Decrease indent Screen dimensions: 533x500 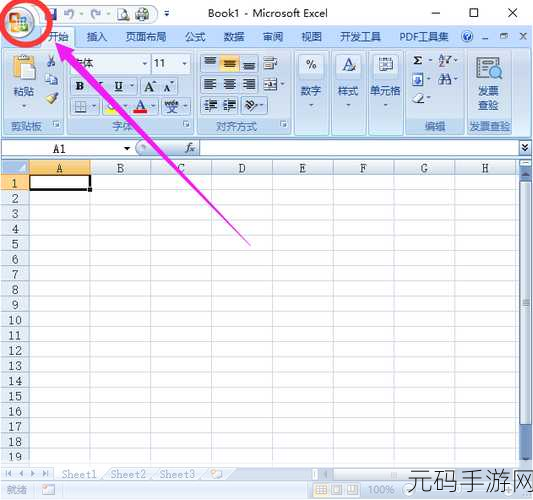(211, 105)
